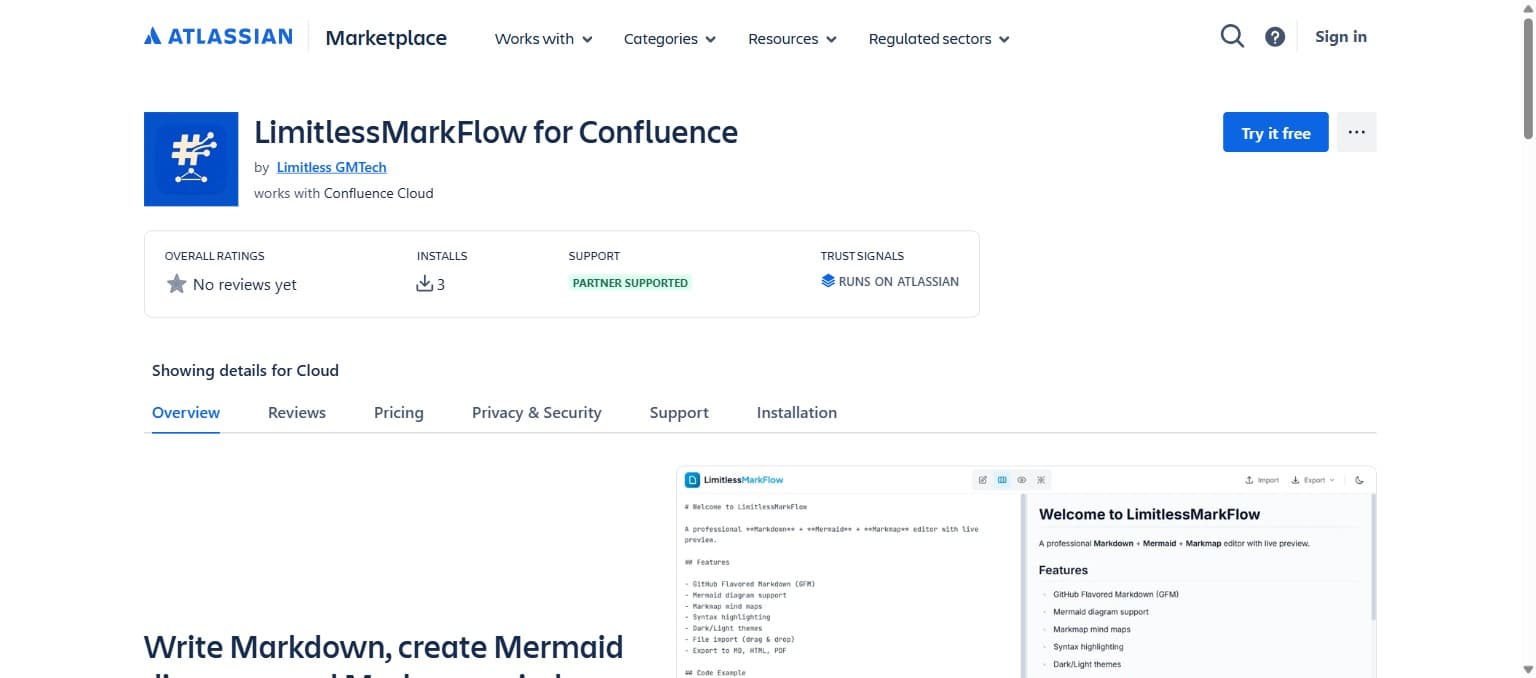Screen dimensions: 1536x678
Task: Toggle fullscreen mode in the editor toolbar
Action: point(1041,480)
